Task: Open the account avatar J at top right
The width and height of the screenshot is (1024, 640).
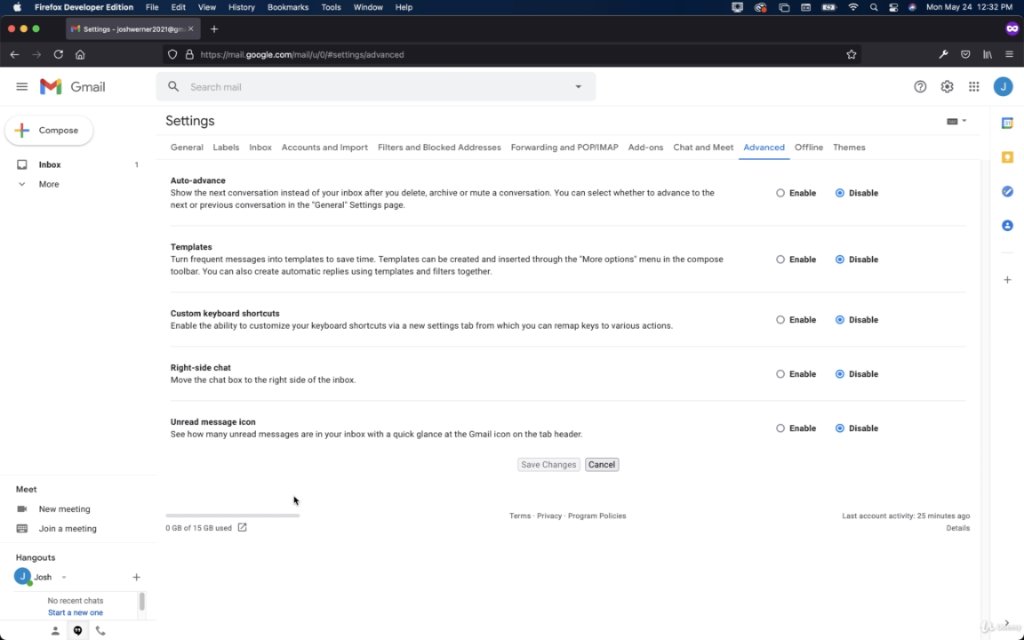Action: click(1003, 87)
